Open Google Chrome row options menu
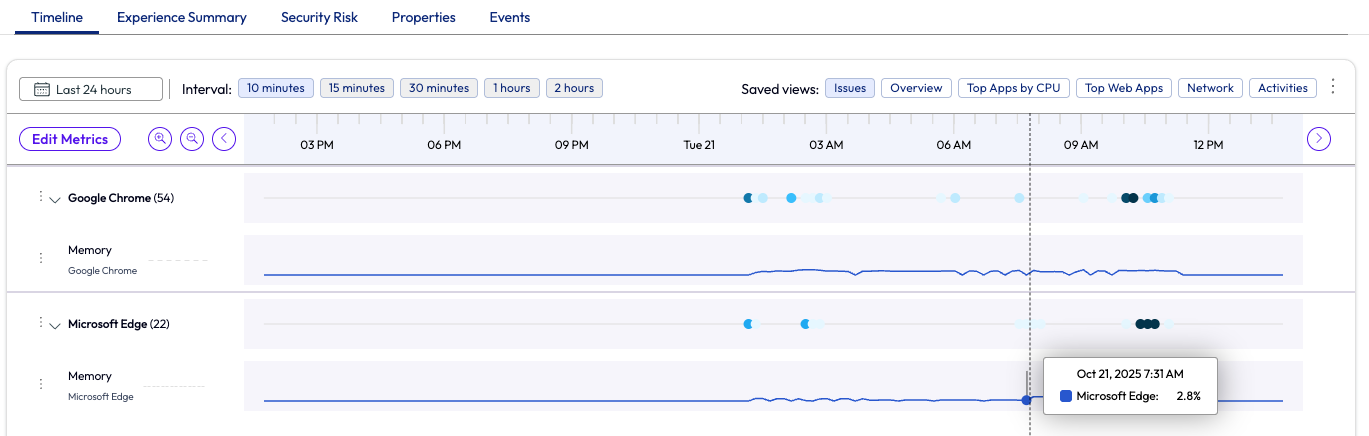The image size is (1369, 436). pyautogui.click(x=41, y=197)
